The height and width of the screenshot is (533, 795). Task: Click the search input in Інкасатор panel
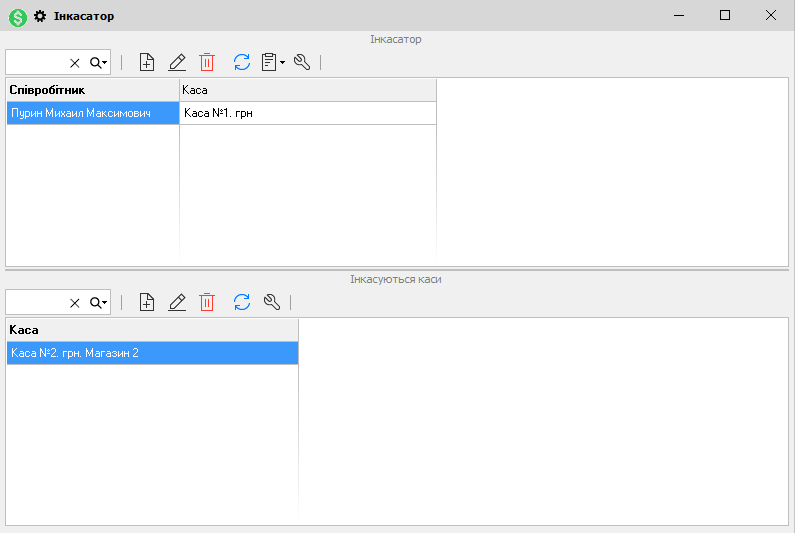tap(36, 63)
